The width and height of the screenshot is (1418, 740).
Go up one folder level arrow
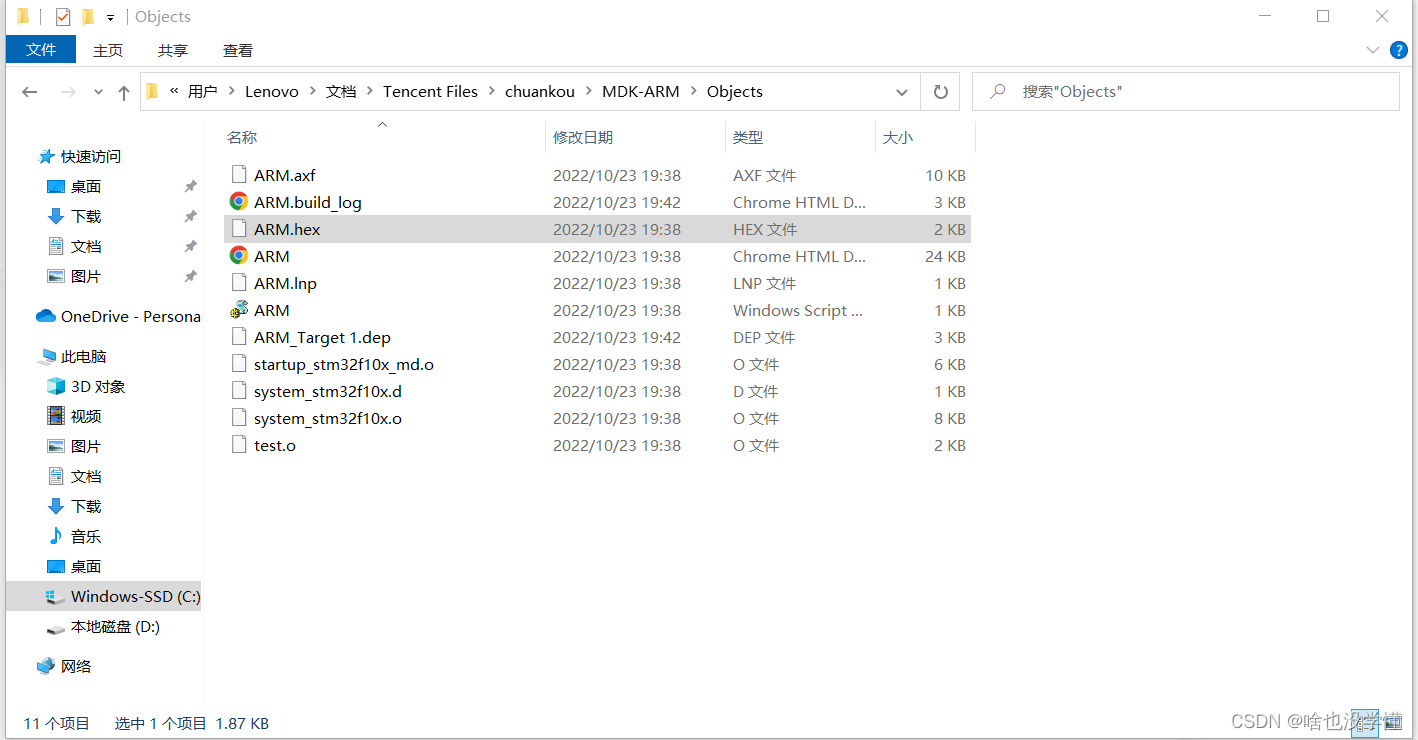click(x=123, y=92)
